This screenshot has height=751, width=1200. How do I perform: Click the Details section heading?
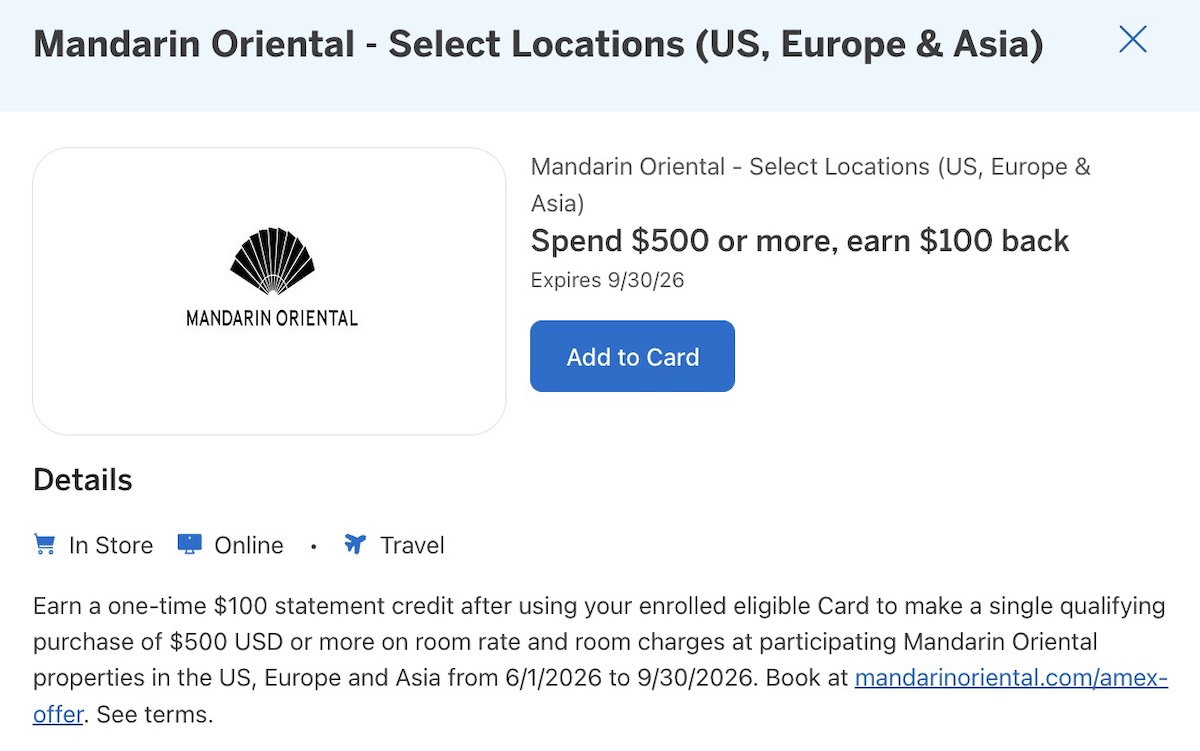(x=83, y=480)
